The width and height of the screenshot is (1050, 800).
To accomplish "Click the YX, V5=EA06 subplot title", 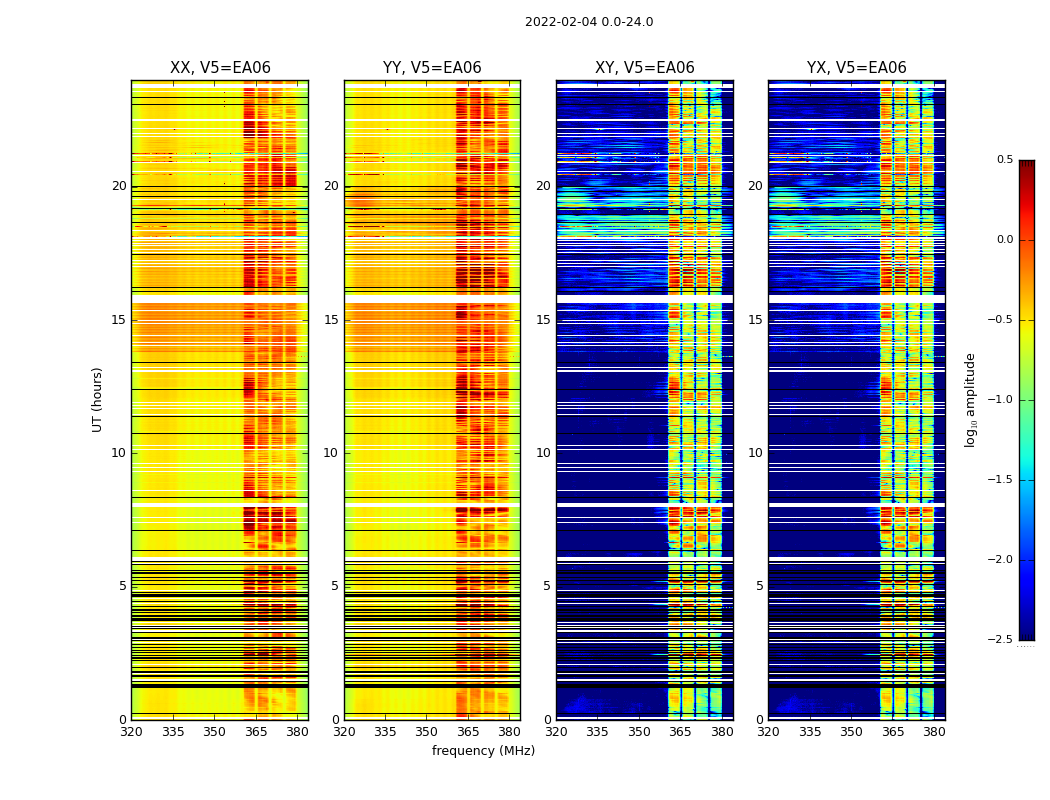I will 856,68.
